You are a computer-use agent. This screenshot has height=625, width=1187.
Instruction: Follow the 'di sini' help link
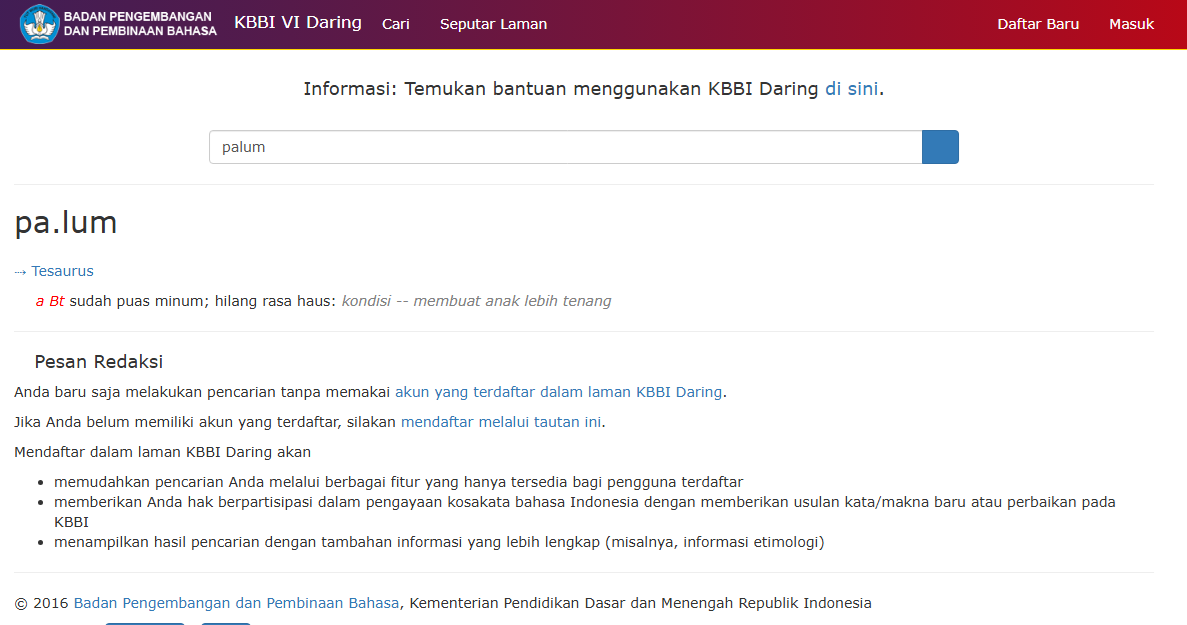[852, 89]
